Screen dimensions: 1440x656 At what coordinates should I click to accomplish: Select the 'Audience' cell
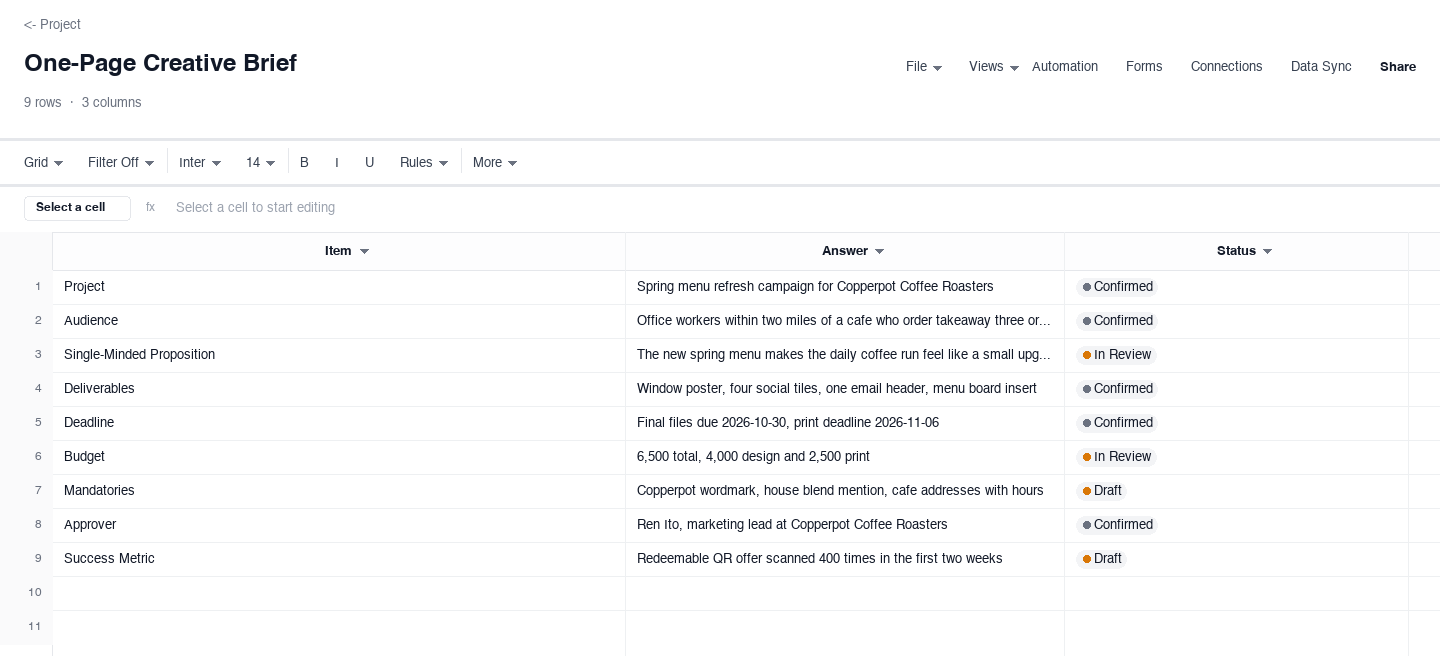339,321
